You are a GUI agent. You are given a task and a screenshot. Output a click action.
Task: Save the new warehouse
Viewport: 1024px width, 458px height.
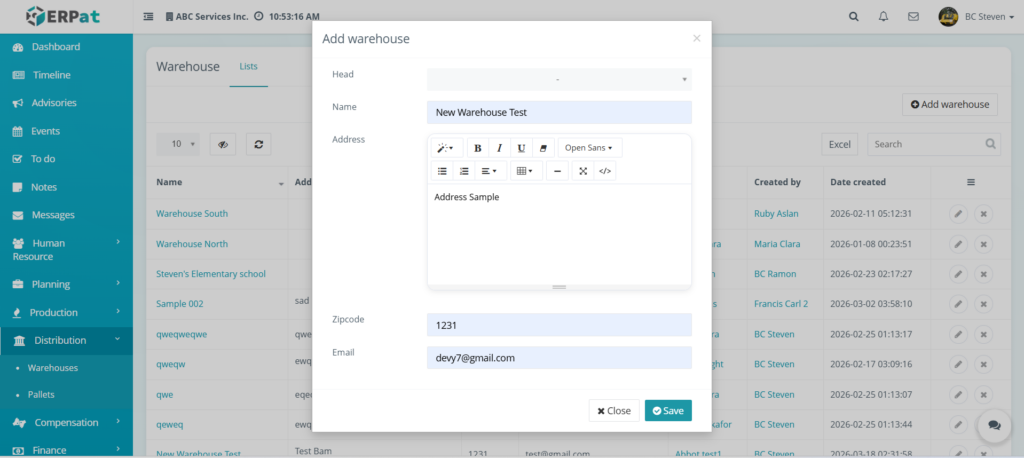click(x=668, y=410)
